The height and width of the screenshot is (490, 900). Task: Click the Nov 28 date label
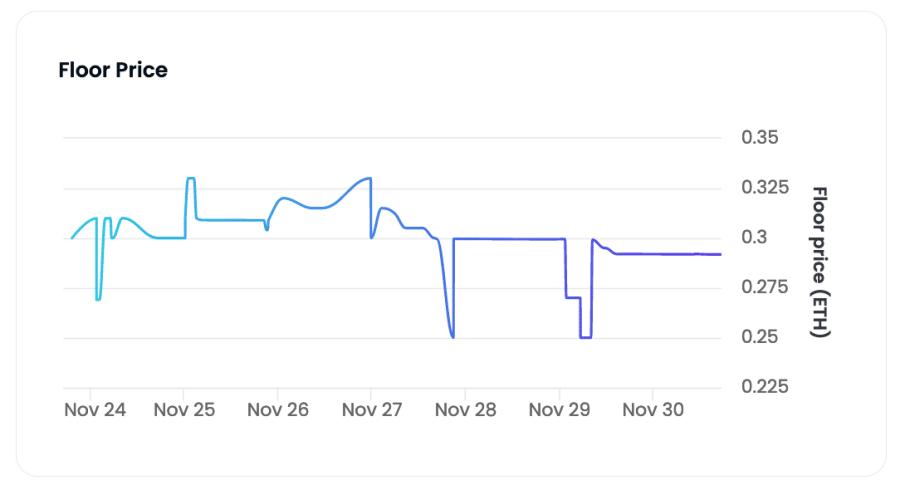(465, 410)
